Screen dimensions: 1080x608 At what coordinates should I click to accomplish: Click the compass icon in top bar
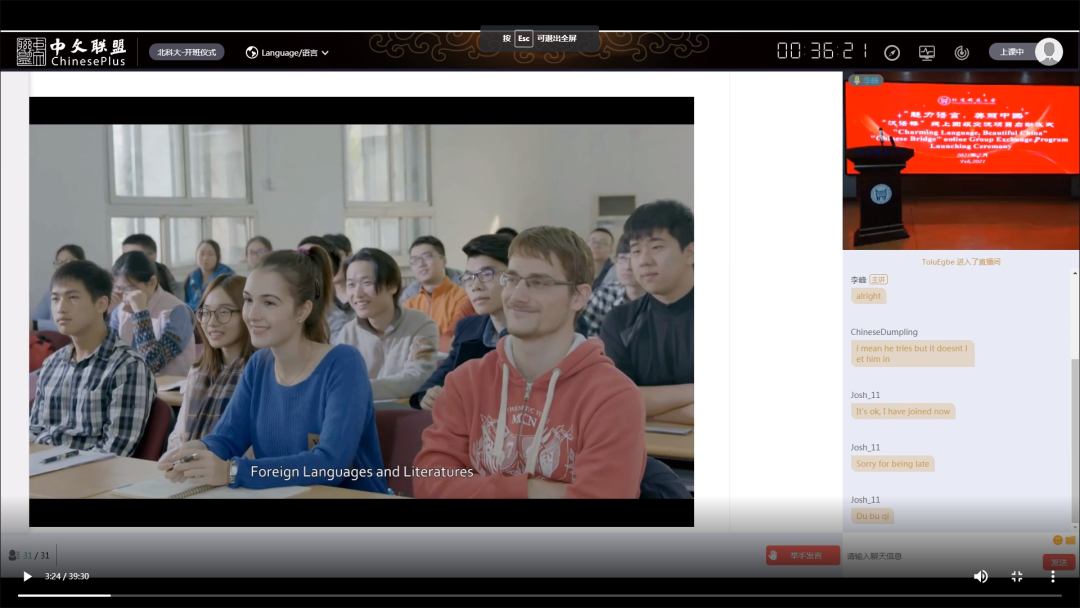click(892, 52)
